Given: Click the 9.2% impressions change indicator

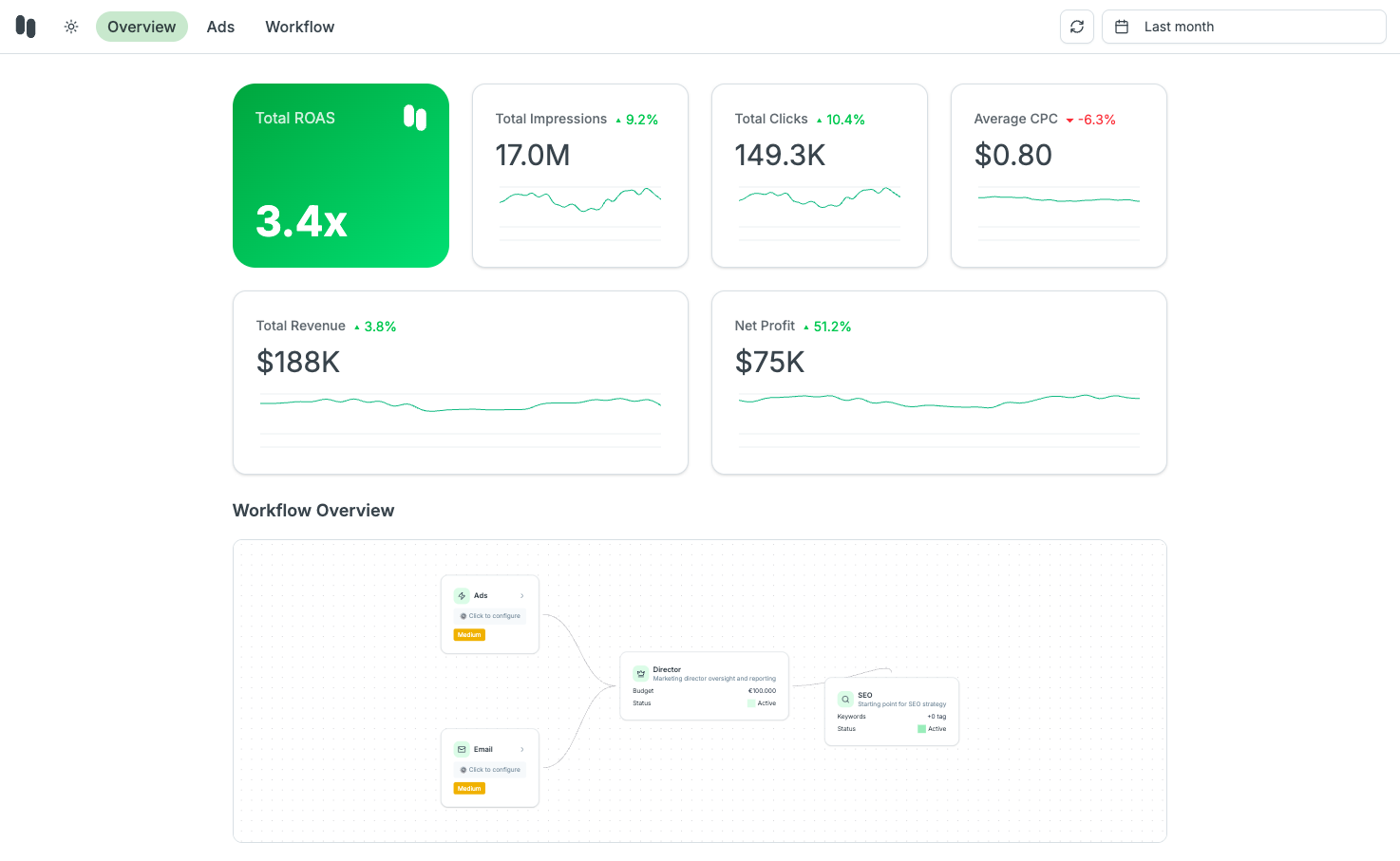Looking at the screenshot, I should 636,120.
